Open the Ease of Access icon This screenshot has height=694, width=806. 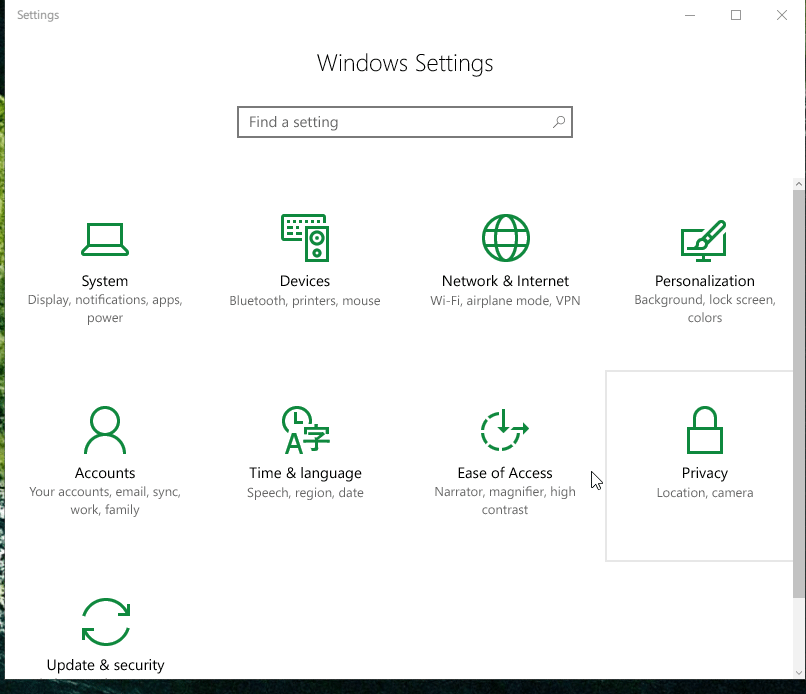[x=504, y=430]
